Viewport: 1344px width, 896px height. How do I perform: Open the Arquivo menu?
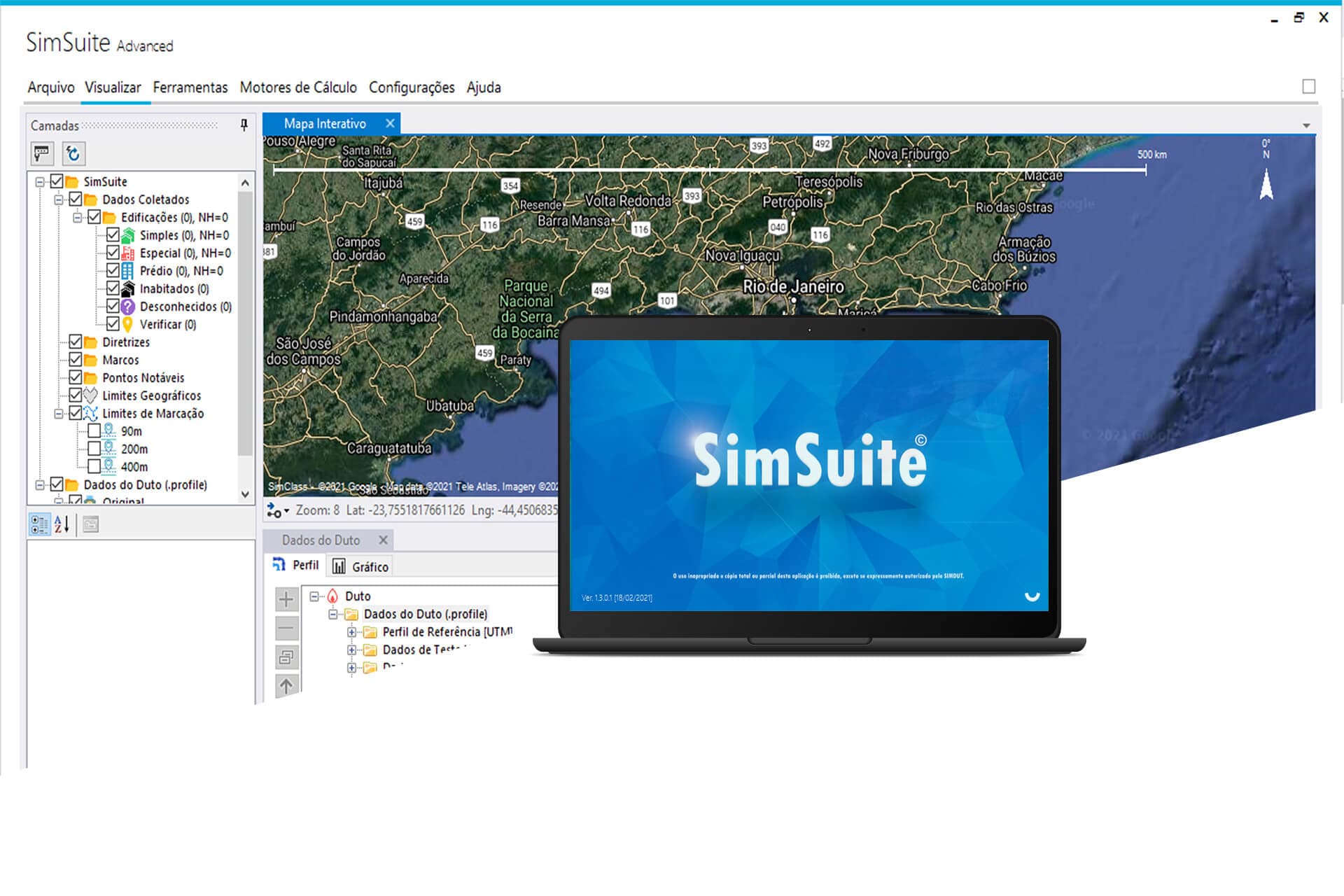pyautogui.click(x=51, y=87)
